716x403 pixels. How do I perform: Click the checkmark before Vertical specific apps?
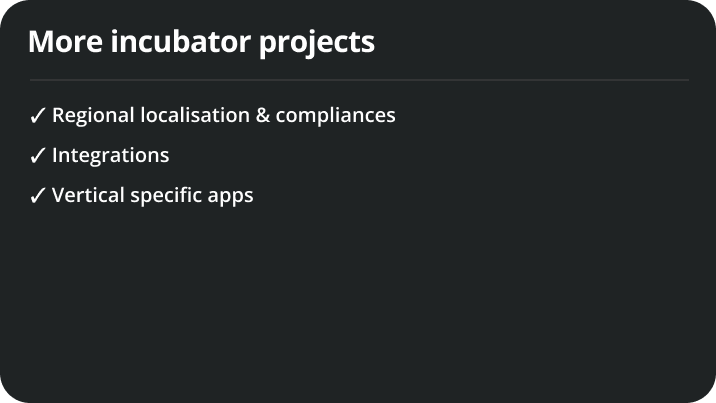pos(37,195)
